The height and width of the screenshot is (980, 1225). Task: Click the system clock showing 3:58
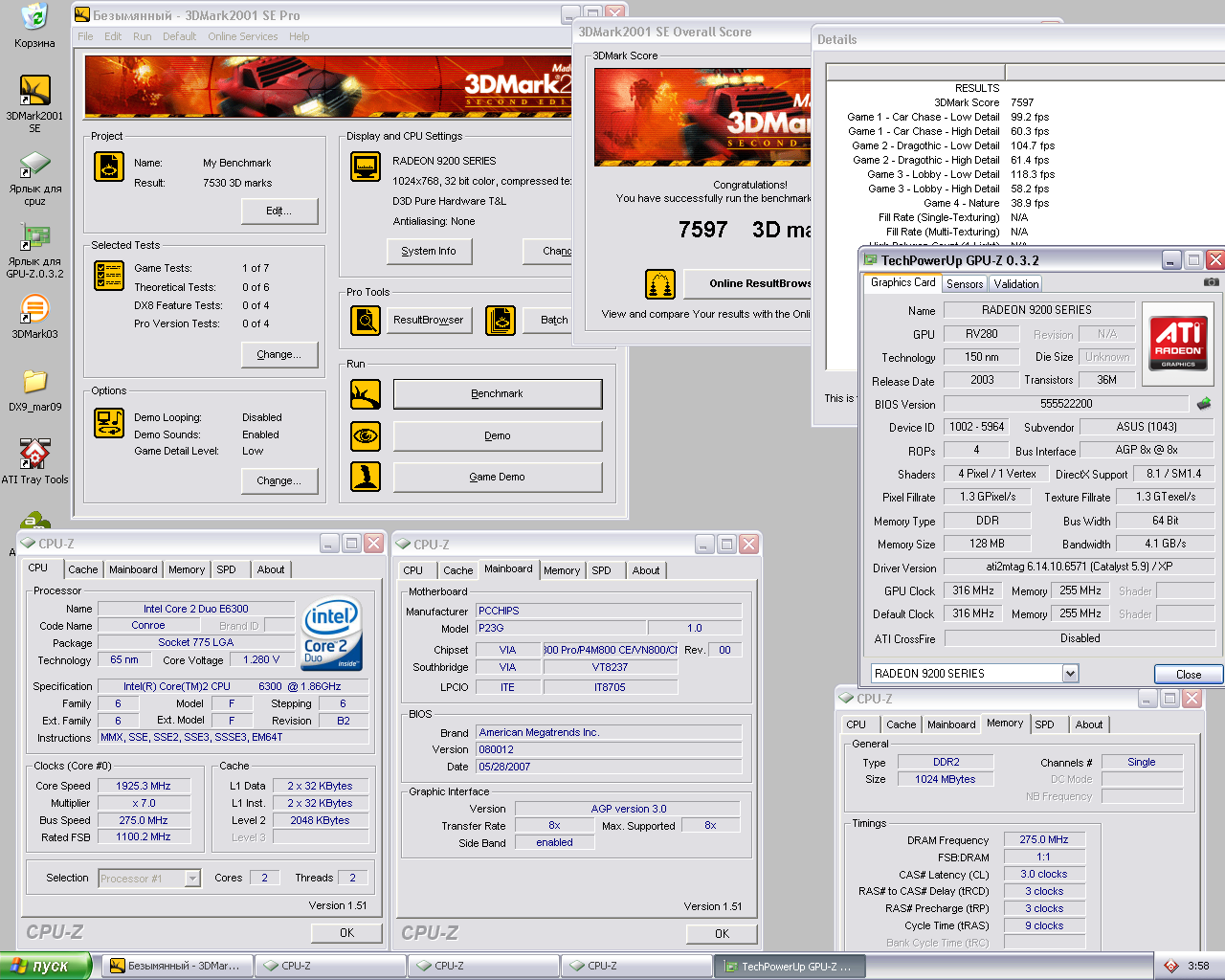(x=1198, y=966)
